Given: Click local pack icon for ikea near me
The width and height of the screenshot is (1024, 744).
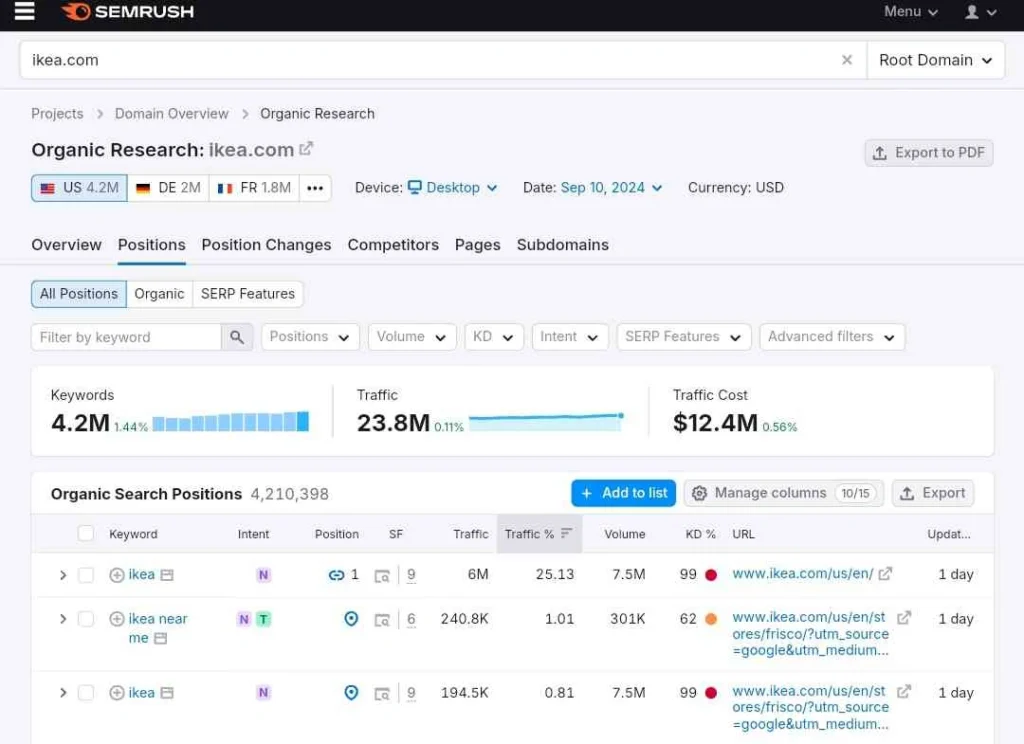Looking at the screenshot, I should coord(351,619).
